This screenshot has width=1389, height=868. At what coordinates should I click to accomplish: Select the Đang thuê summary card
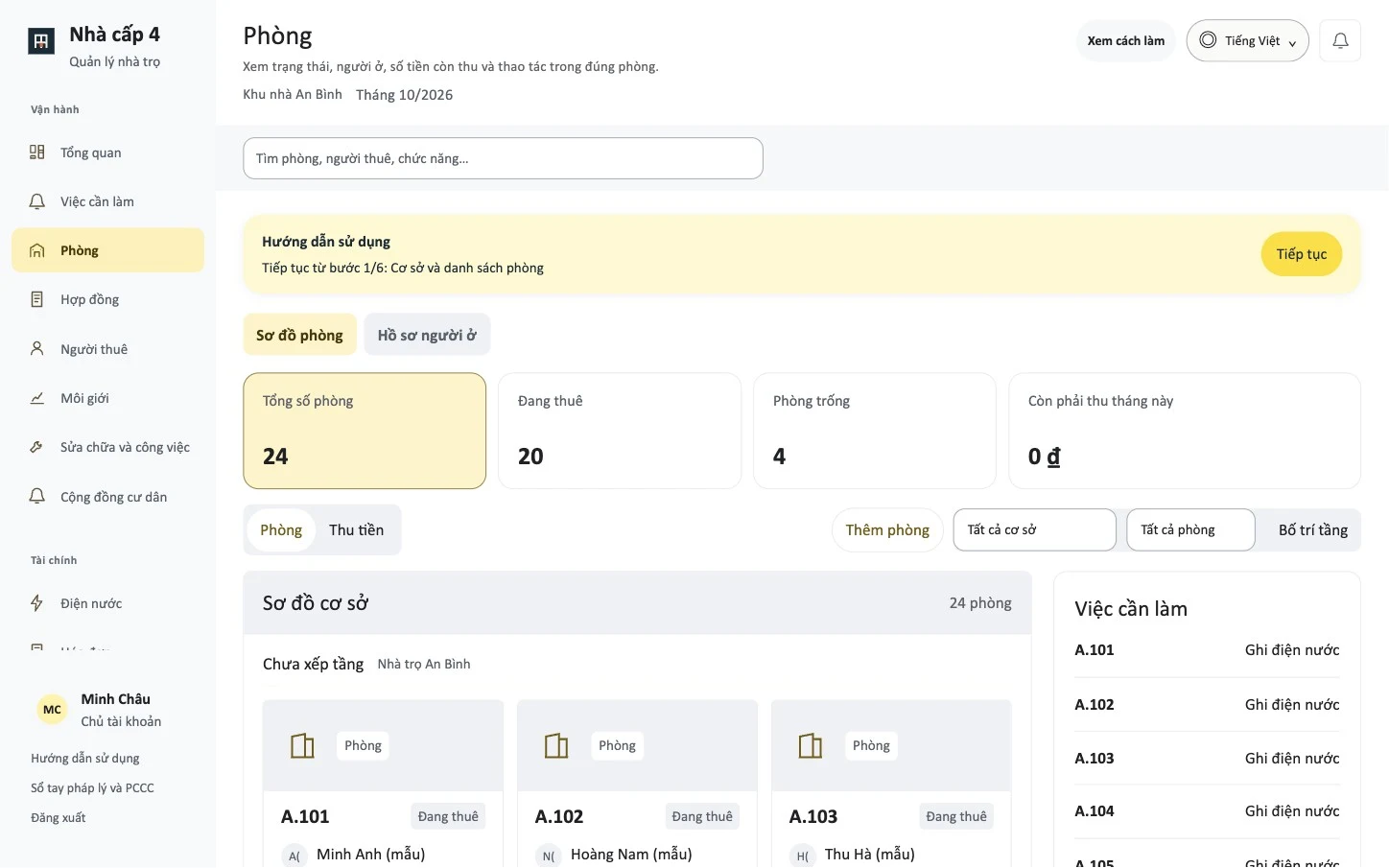(620, 431)
